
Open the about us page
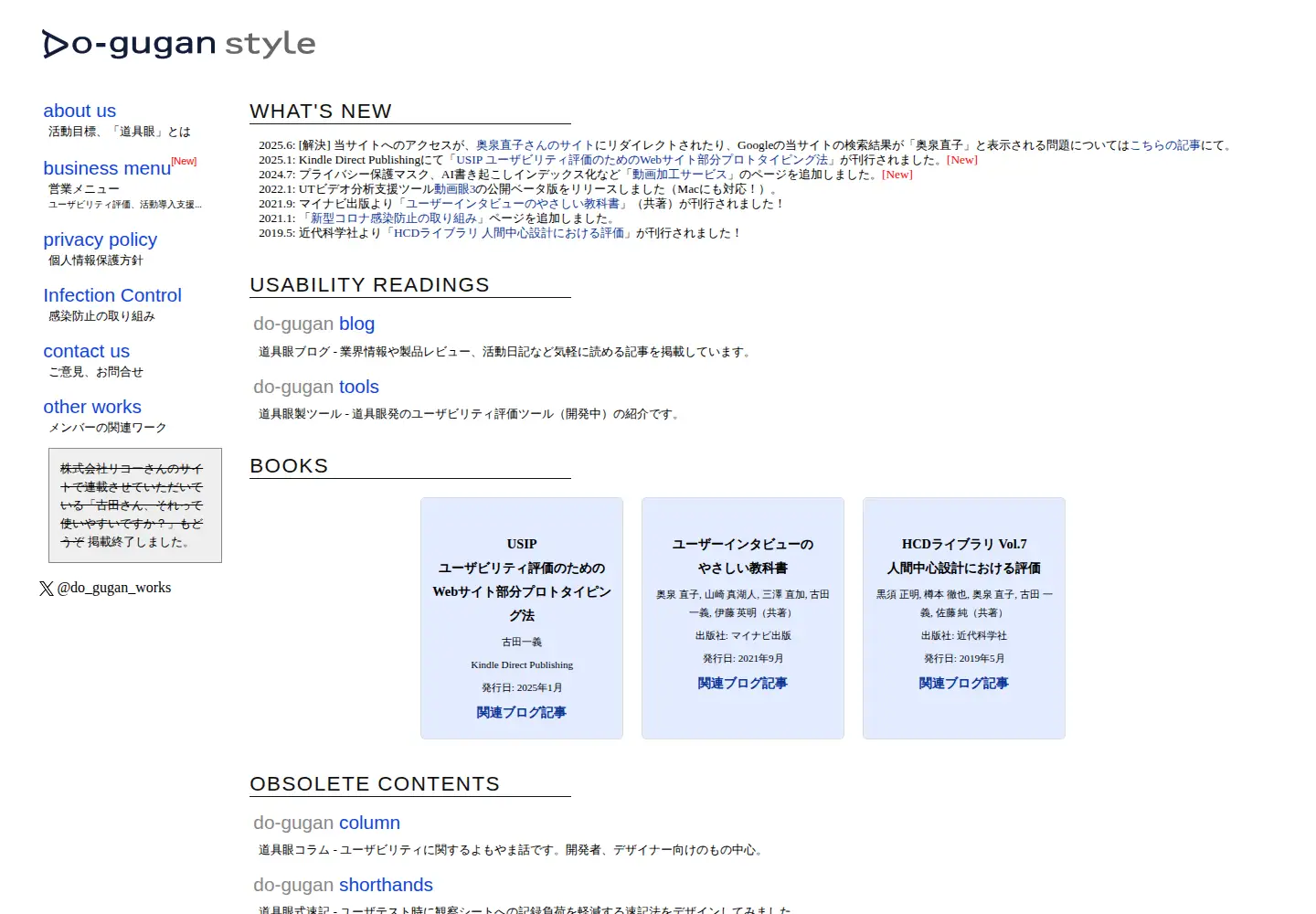tap(80, 111)
